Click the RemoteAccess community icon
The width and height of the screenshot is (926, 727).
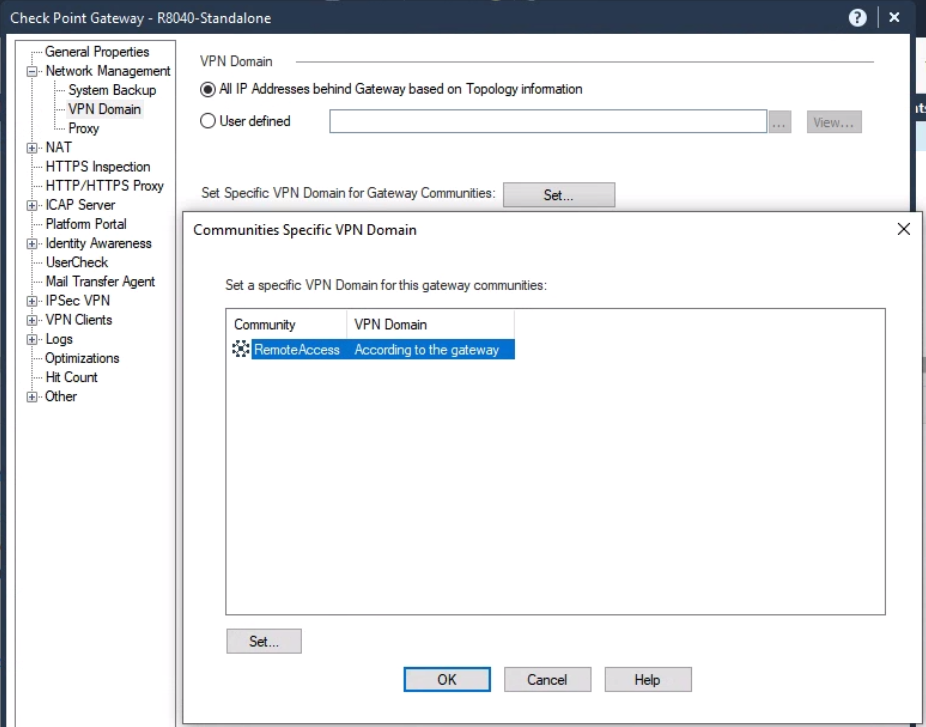240,350
